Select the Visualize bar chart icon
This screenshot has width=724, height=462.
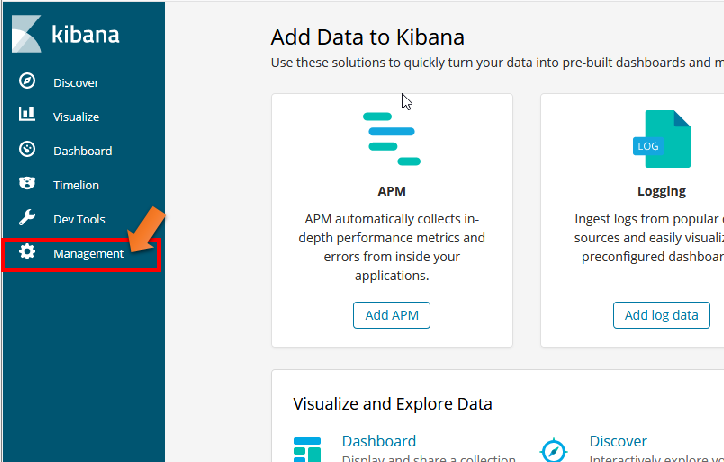pos(27,114)
